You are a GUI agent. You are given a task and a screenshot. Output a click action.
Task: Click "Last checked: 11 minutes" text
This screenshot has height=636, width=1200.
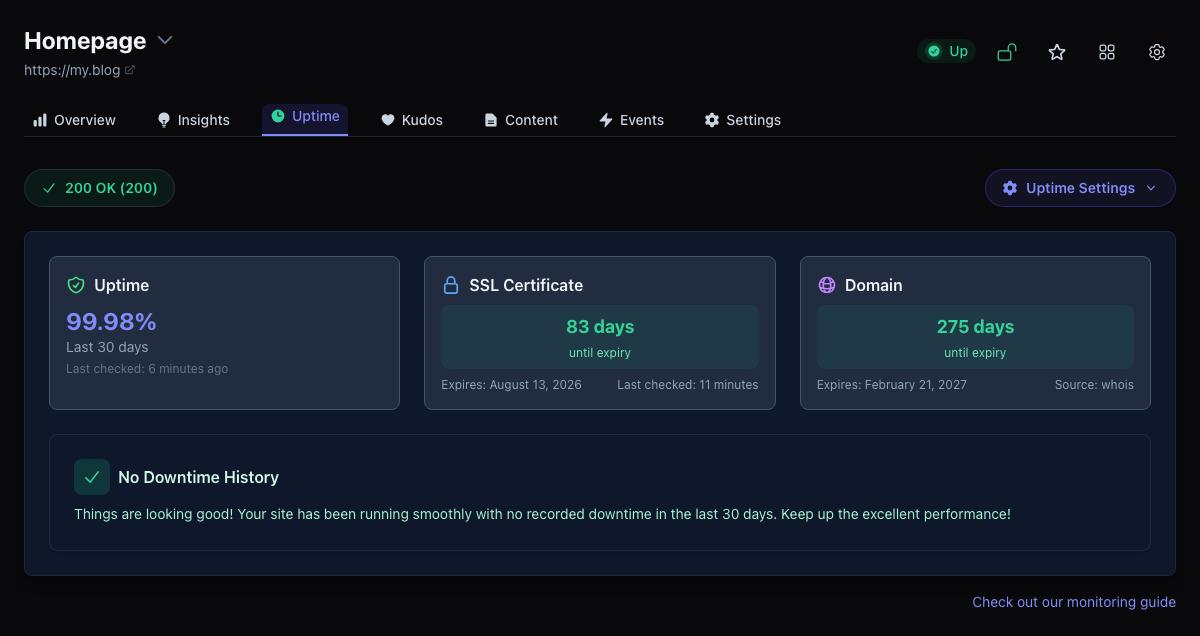(x=688, y=385)
